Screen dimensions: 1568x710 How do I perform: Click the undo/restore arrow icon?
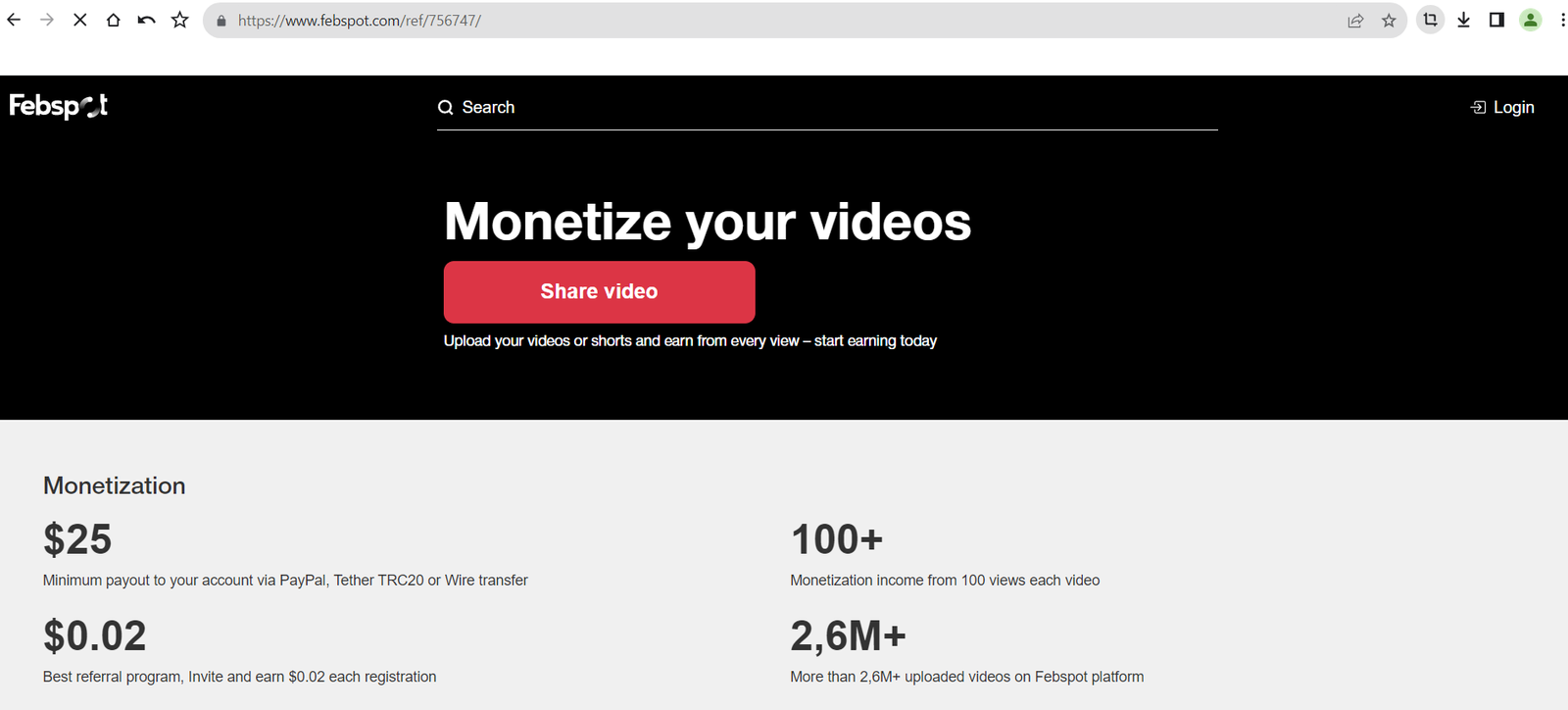[146, 20]
